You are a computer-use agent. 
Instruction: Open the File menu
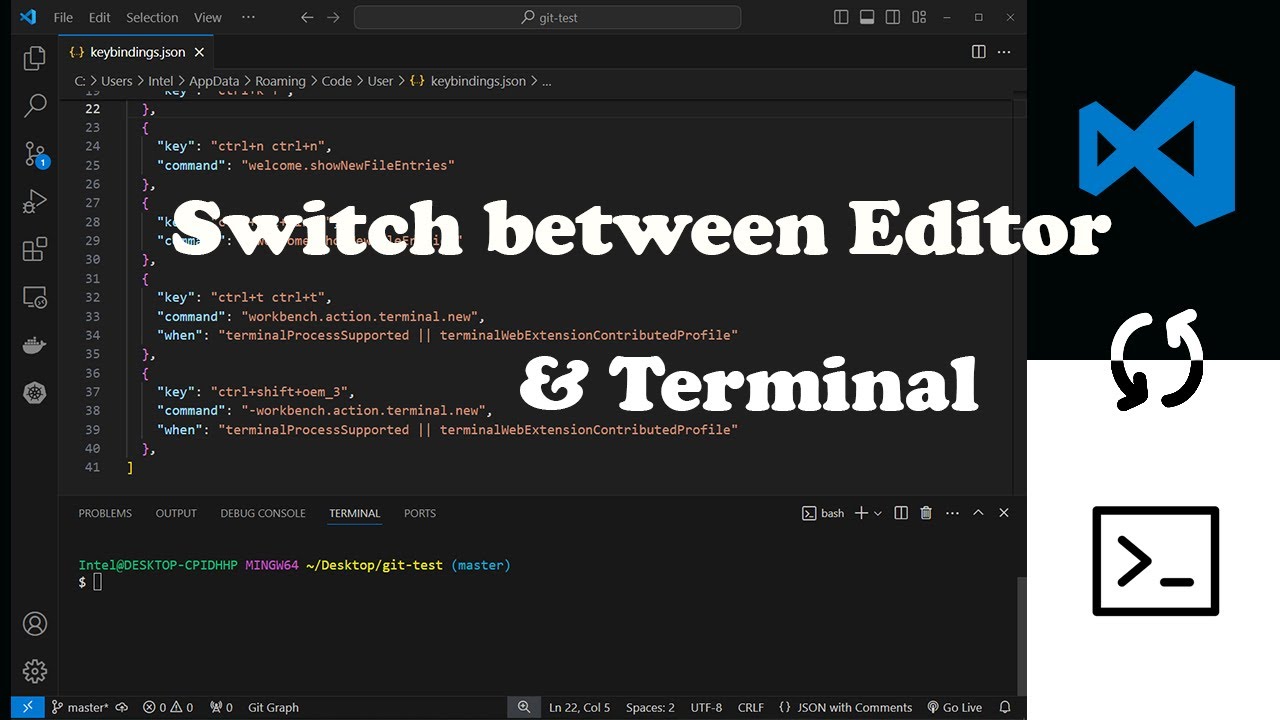(63, 17)
